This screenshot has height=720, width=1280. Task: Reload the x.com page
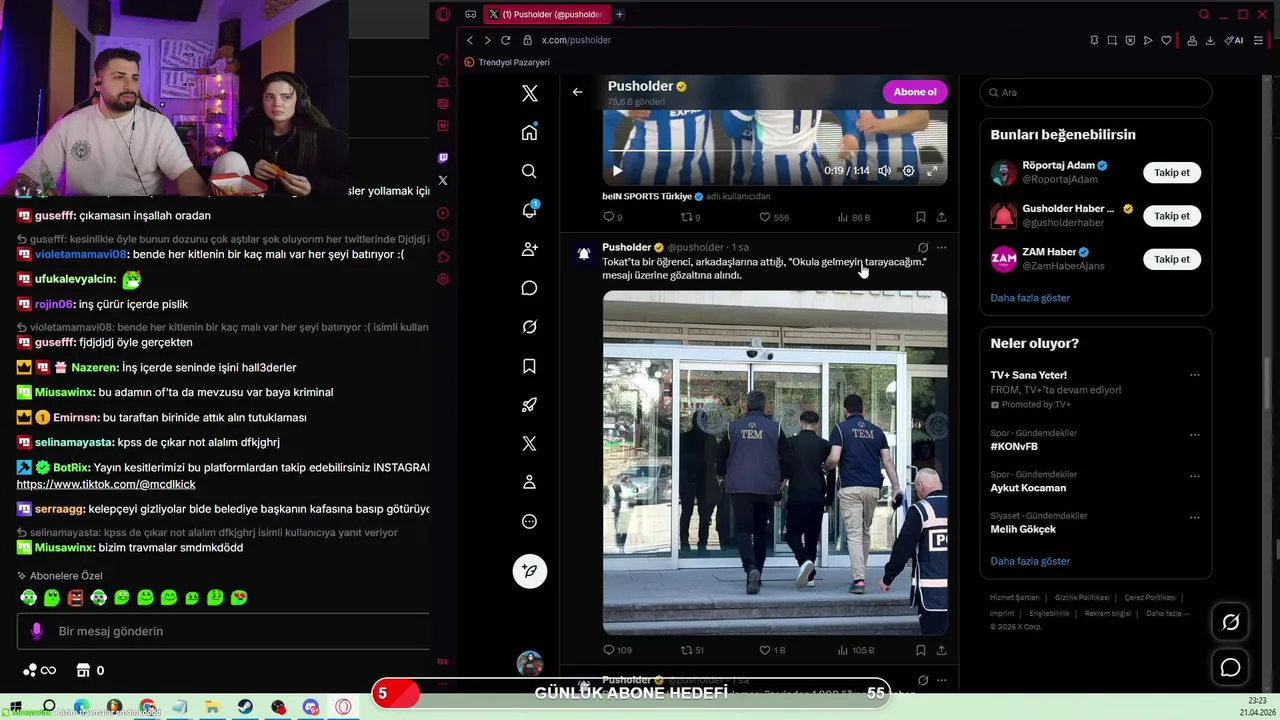point(505,40)
